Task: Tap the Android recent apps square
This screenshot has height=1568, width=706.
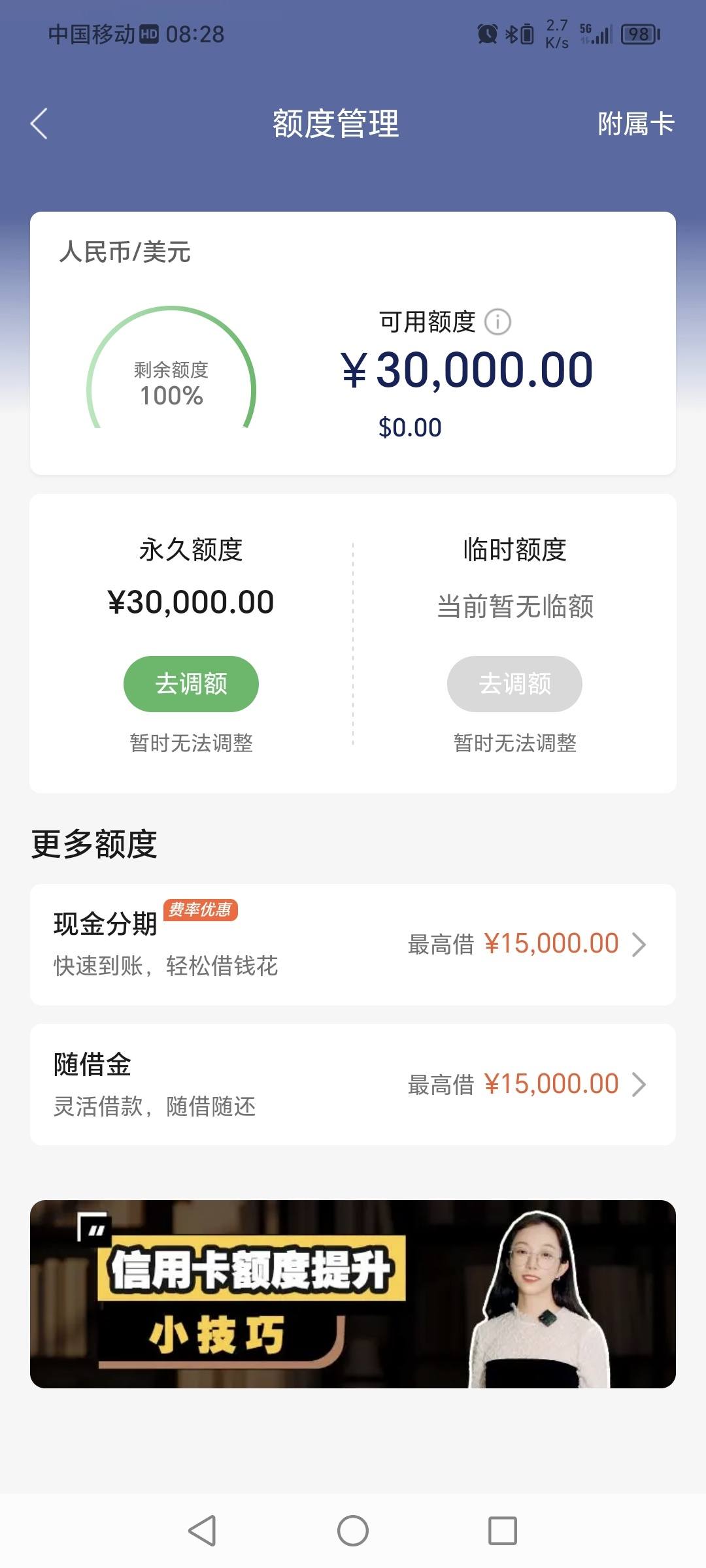Action: (503, 1530)
